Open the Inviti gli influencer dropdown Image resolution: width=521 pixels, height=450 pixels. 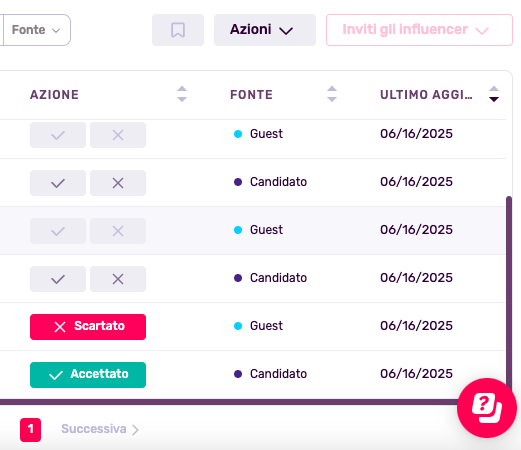(x=419, y=30)
